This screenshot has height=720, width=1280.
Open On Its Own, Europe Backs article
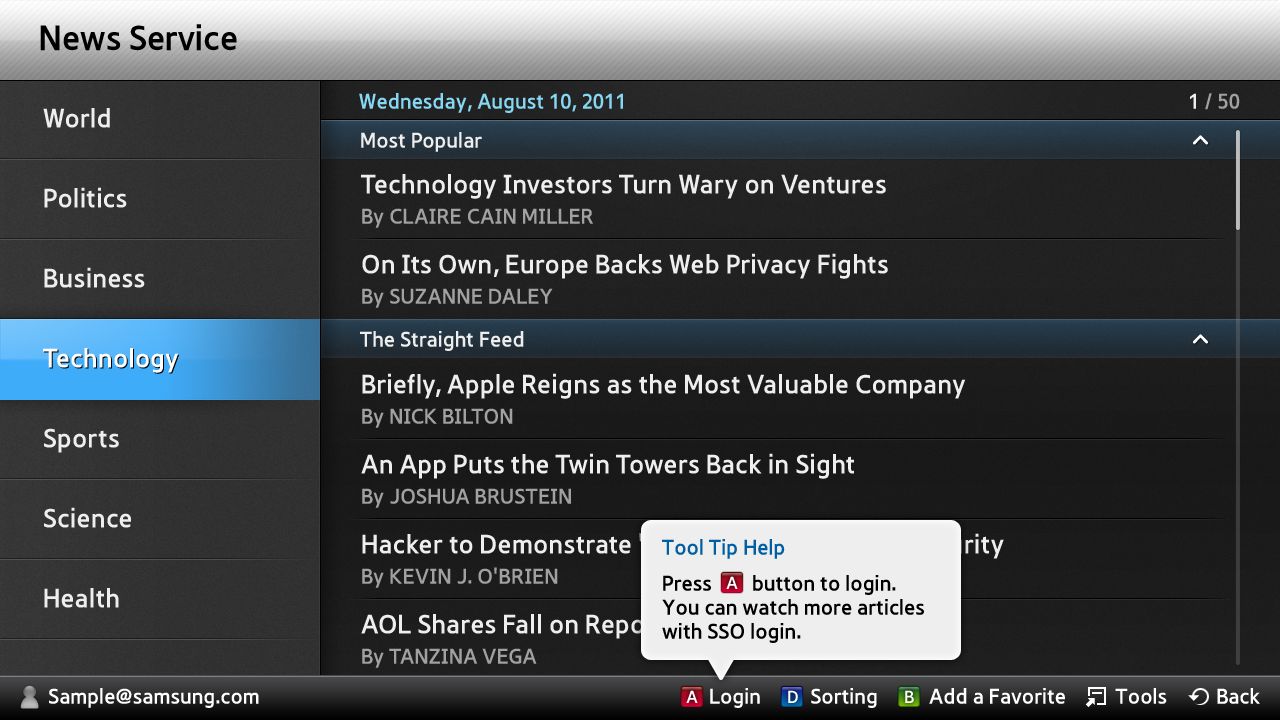tap(772, 279)
